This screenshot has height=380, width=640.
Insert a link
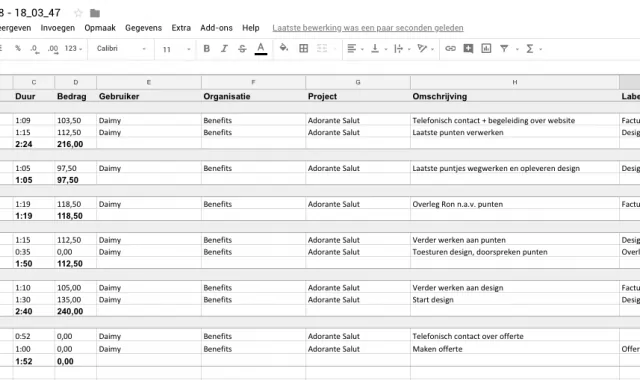(450, 49)
